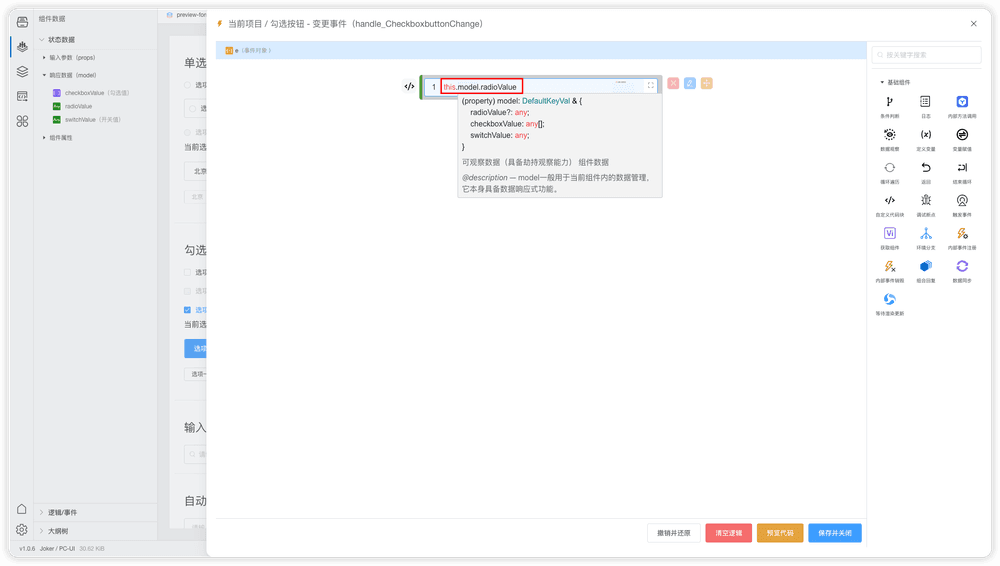Image resolution: width=1000 pixels, height=566 pixels.
Task: Add the 定义变量 (x) node
Action: pos(925,140)
